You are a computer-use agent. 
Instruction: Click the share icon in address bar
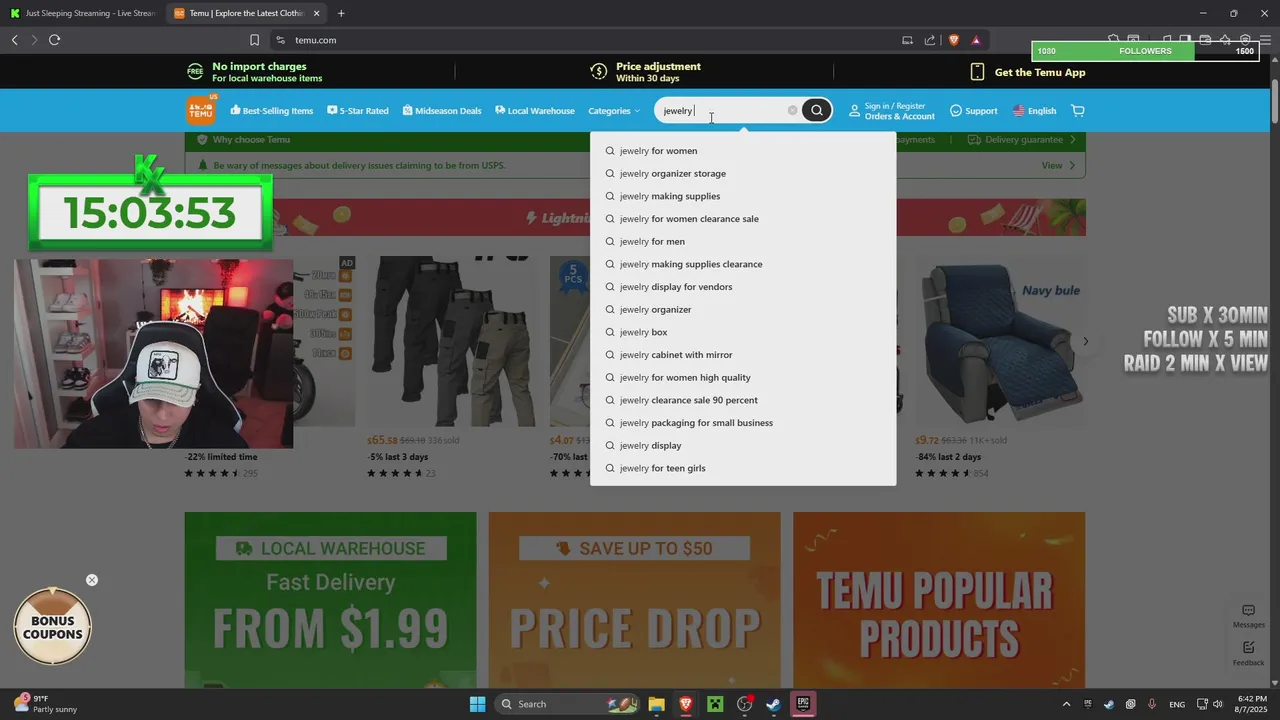(930, 40)
